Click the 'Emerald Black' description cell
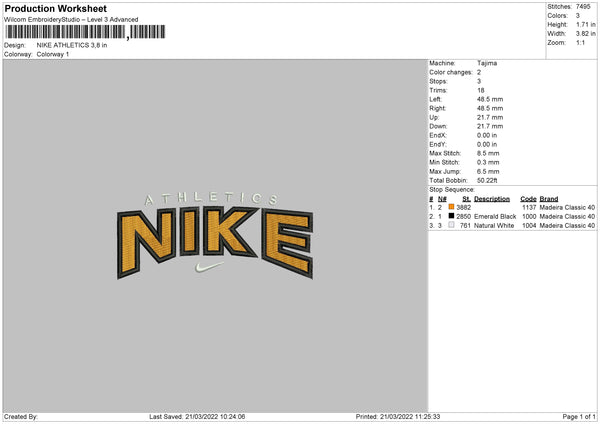This screenshot has height=424, width=600. 495,217
